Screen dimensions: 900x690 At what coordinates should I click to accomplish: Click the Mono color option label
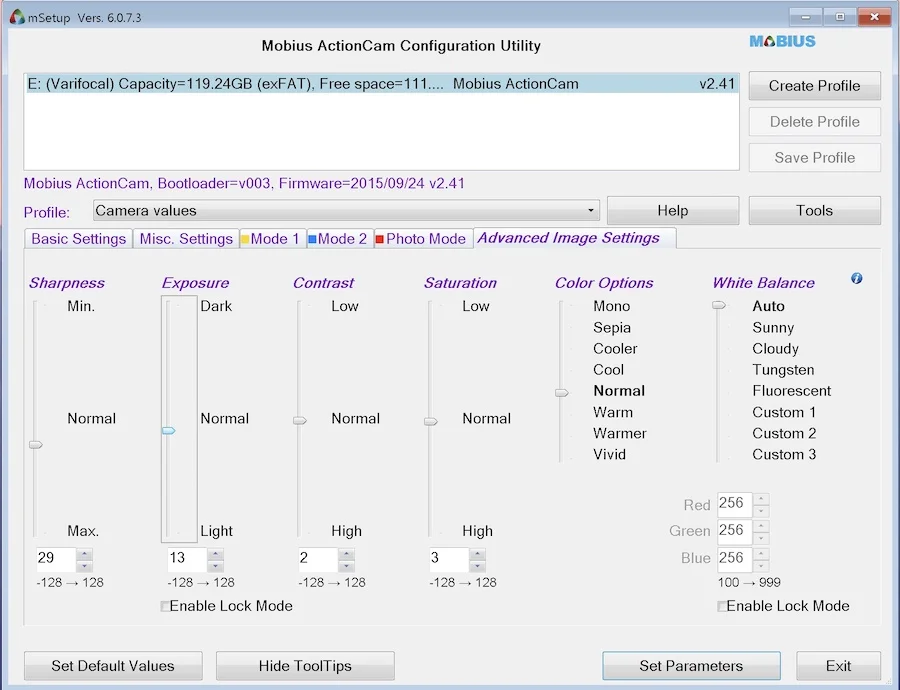pos(611,306)
